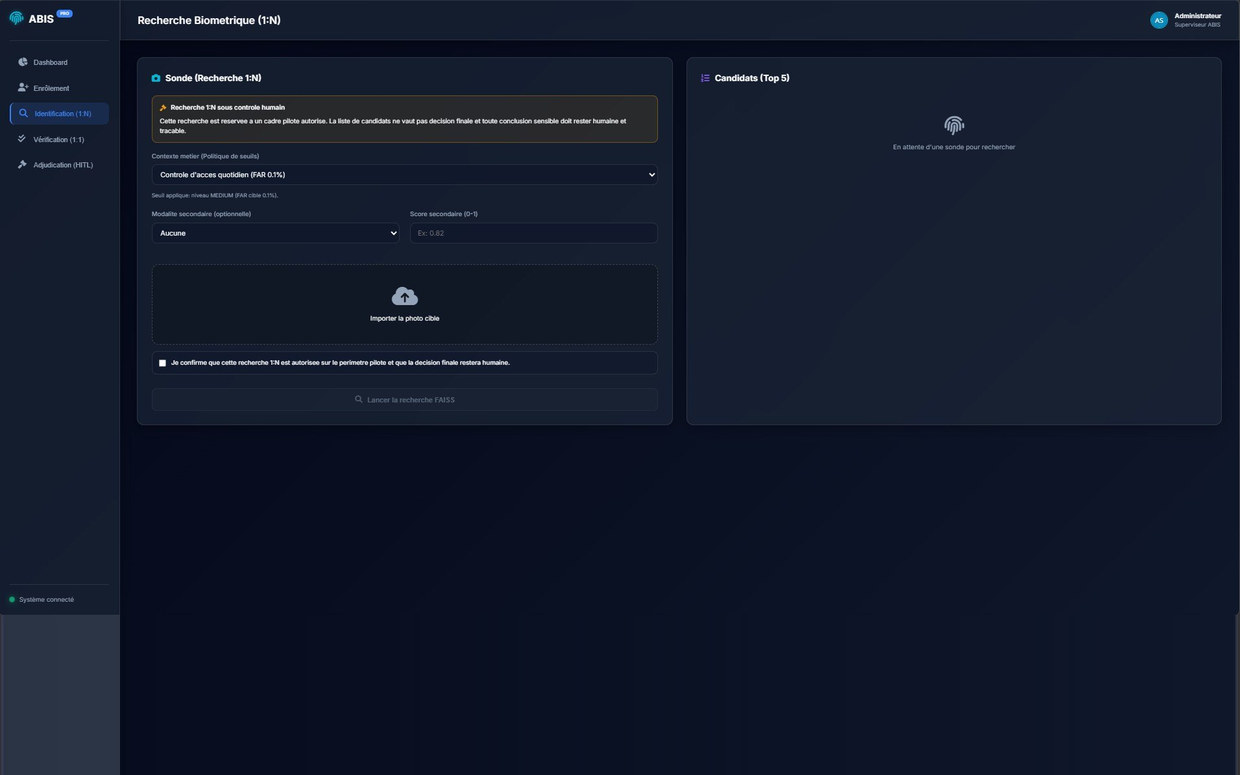Click the Recherche Biometrique (1:N) title
The image size is (1240, 775).
(209, 20)
